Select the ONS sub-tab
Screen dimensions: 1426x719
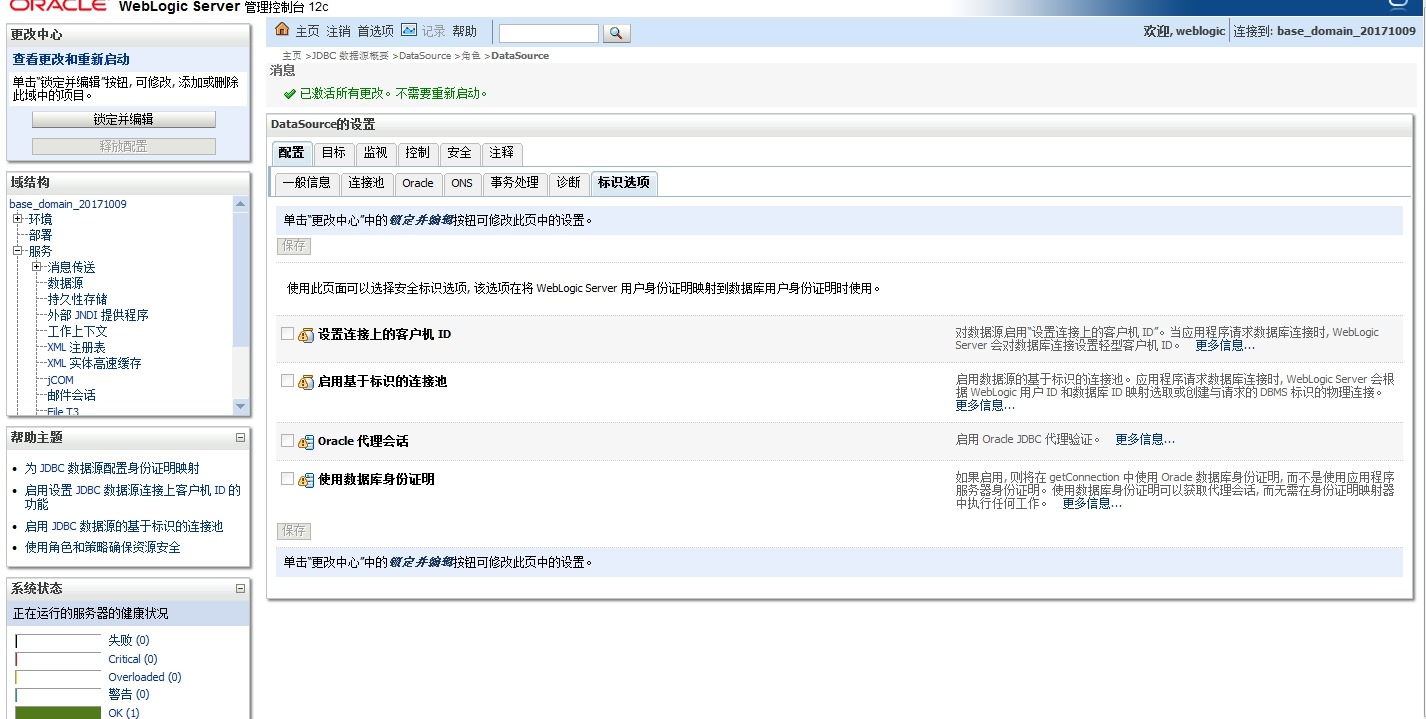[x=462, y=182]
